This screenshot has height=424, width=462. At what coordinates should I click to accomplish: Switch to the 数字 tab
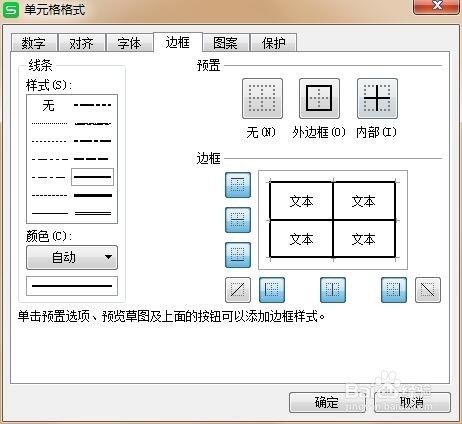point(34,43)
